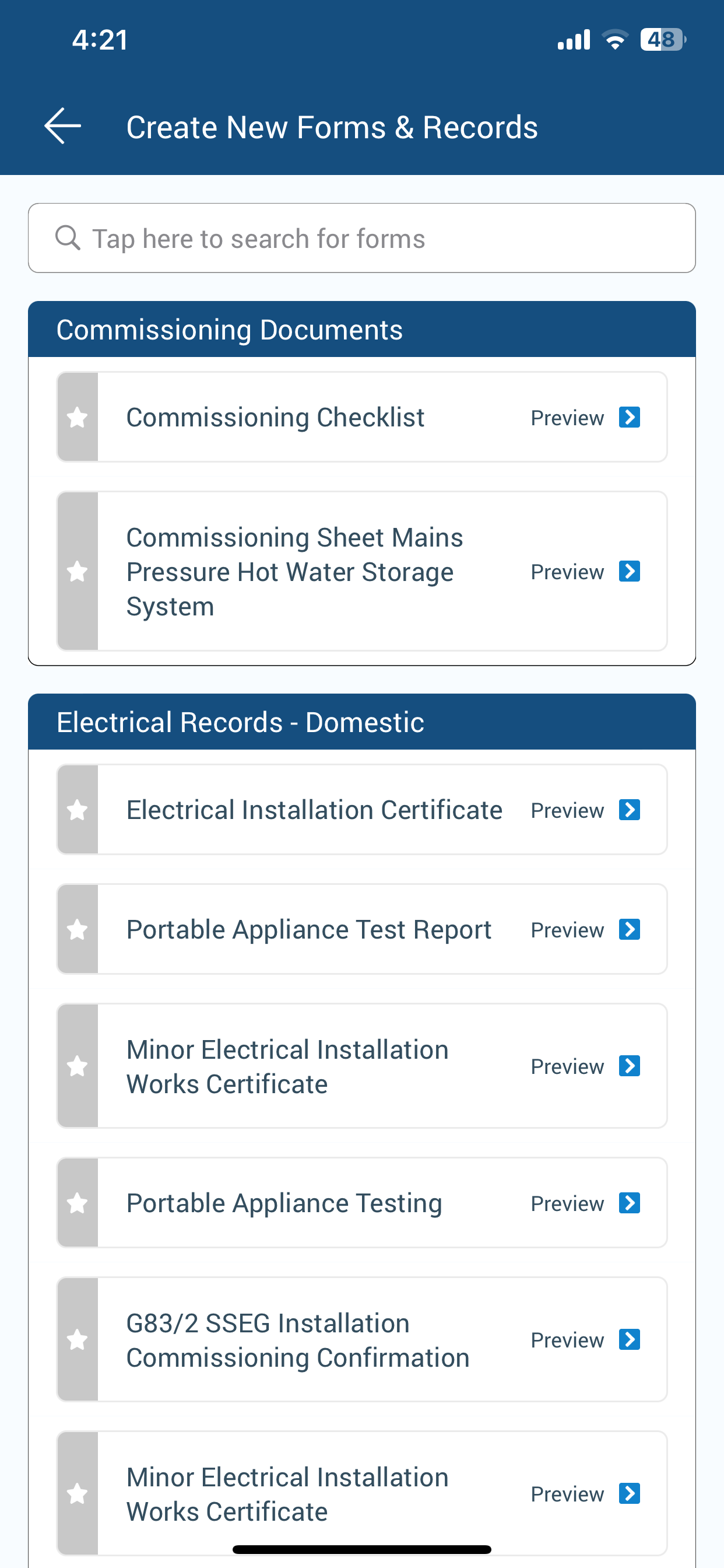The width and height of the screenshot is (724, 1568).
Task: Open preview arrow for Portable Appliance Testing
Action: coord(629,1203)
